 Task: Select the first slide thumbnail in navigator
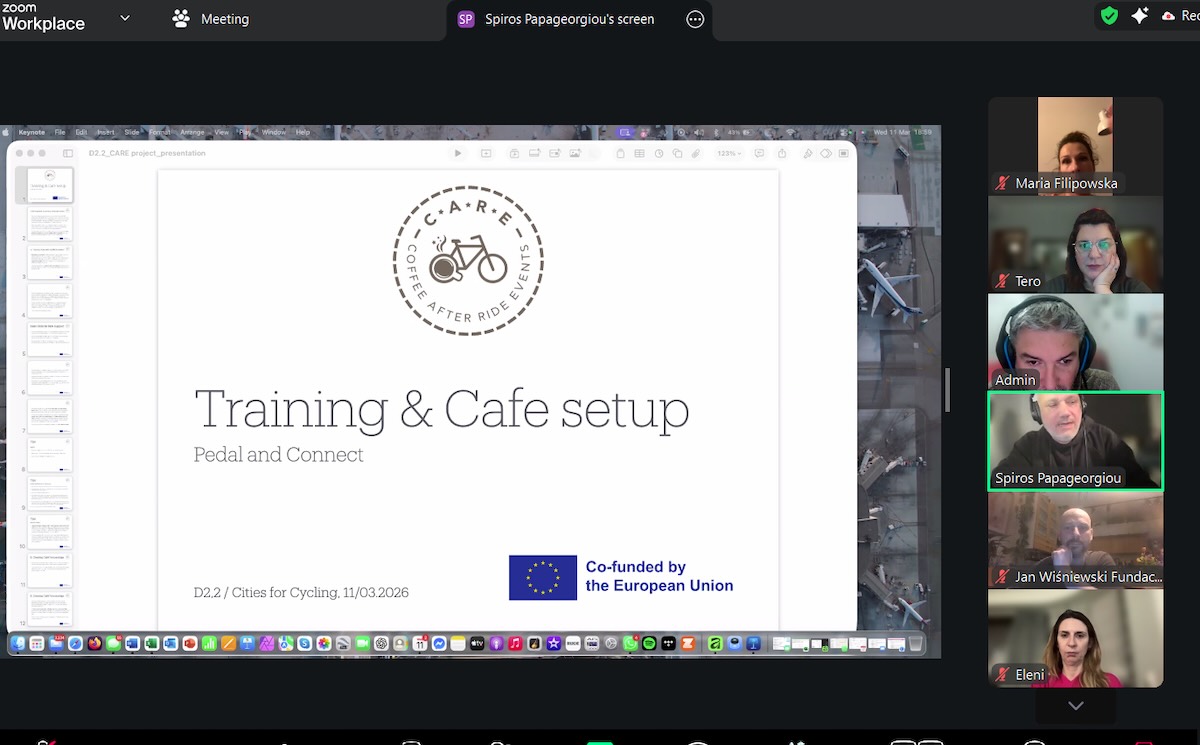[x=50, y=185]
